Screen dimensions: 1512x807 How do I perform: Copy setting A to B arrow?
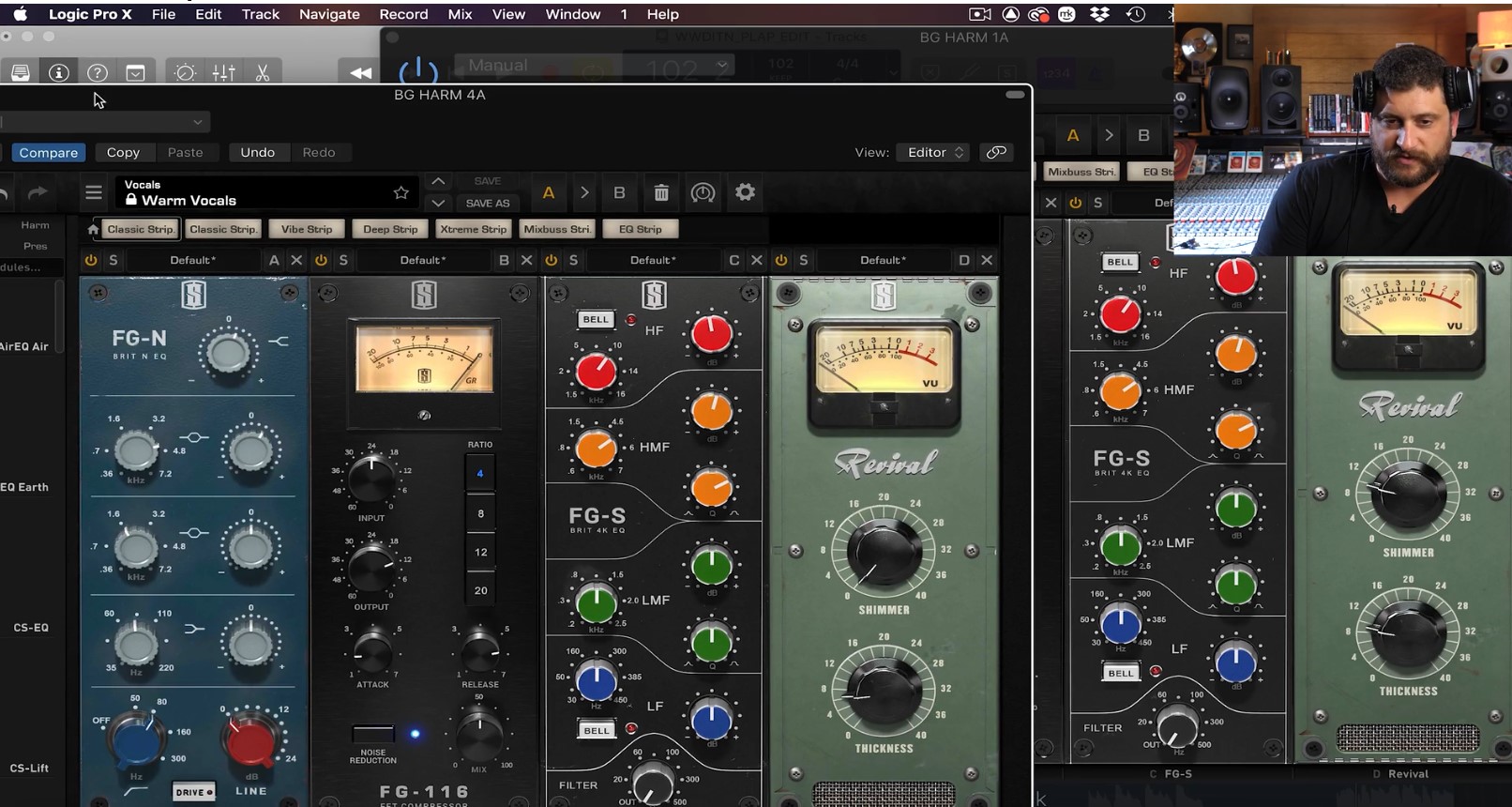584,192
